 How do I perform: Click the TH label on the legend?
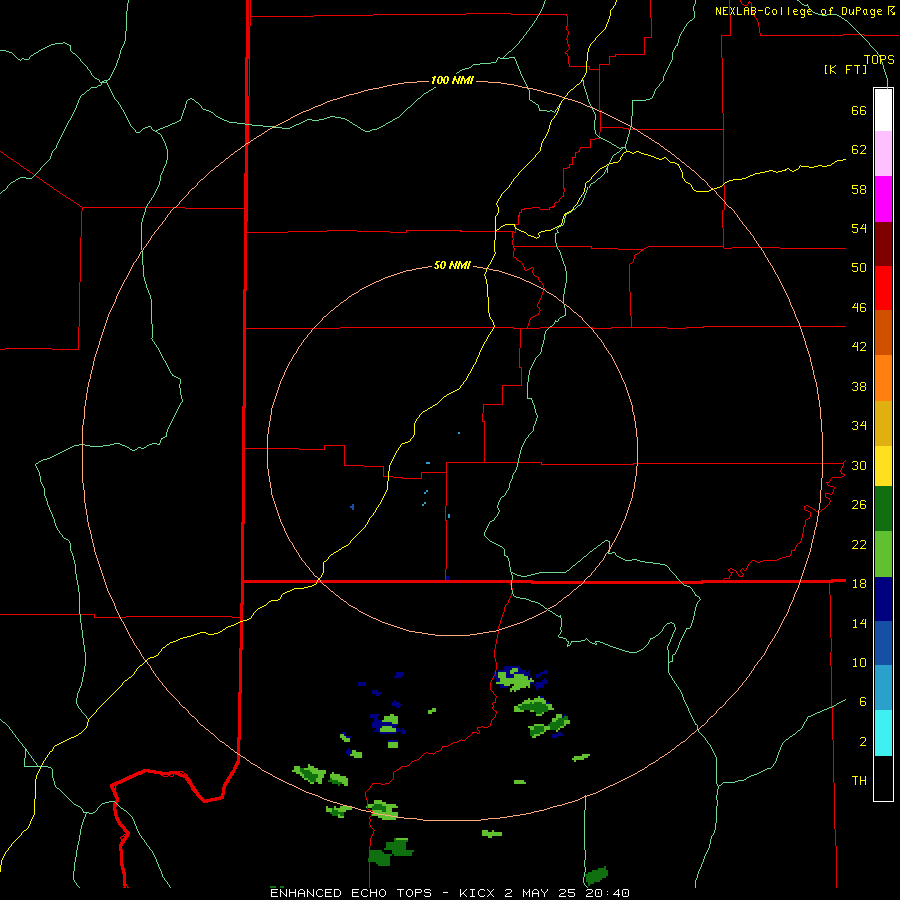[859, 780]
